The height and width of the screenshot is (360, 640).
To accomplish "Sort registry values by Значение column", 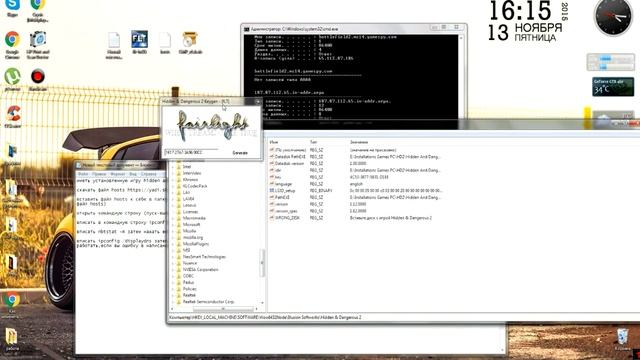I will click(x=359, y=142).
